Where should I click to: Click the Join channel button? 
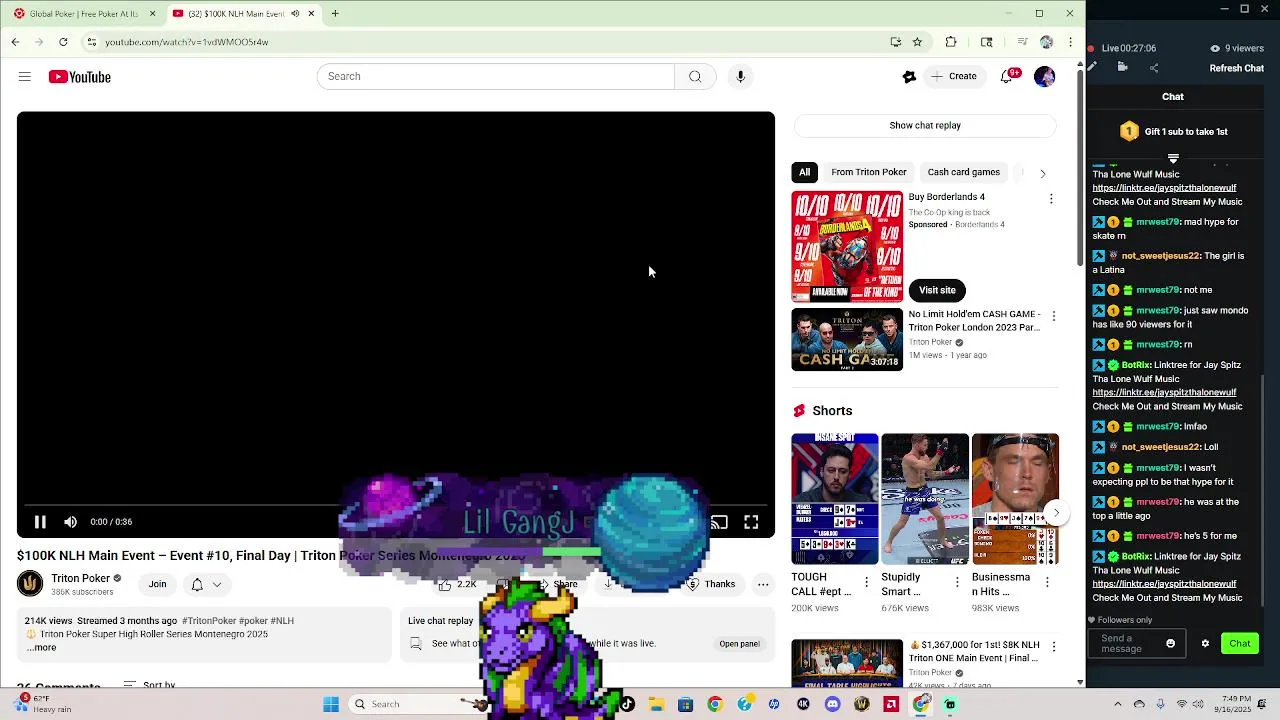157,584
